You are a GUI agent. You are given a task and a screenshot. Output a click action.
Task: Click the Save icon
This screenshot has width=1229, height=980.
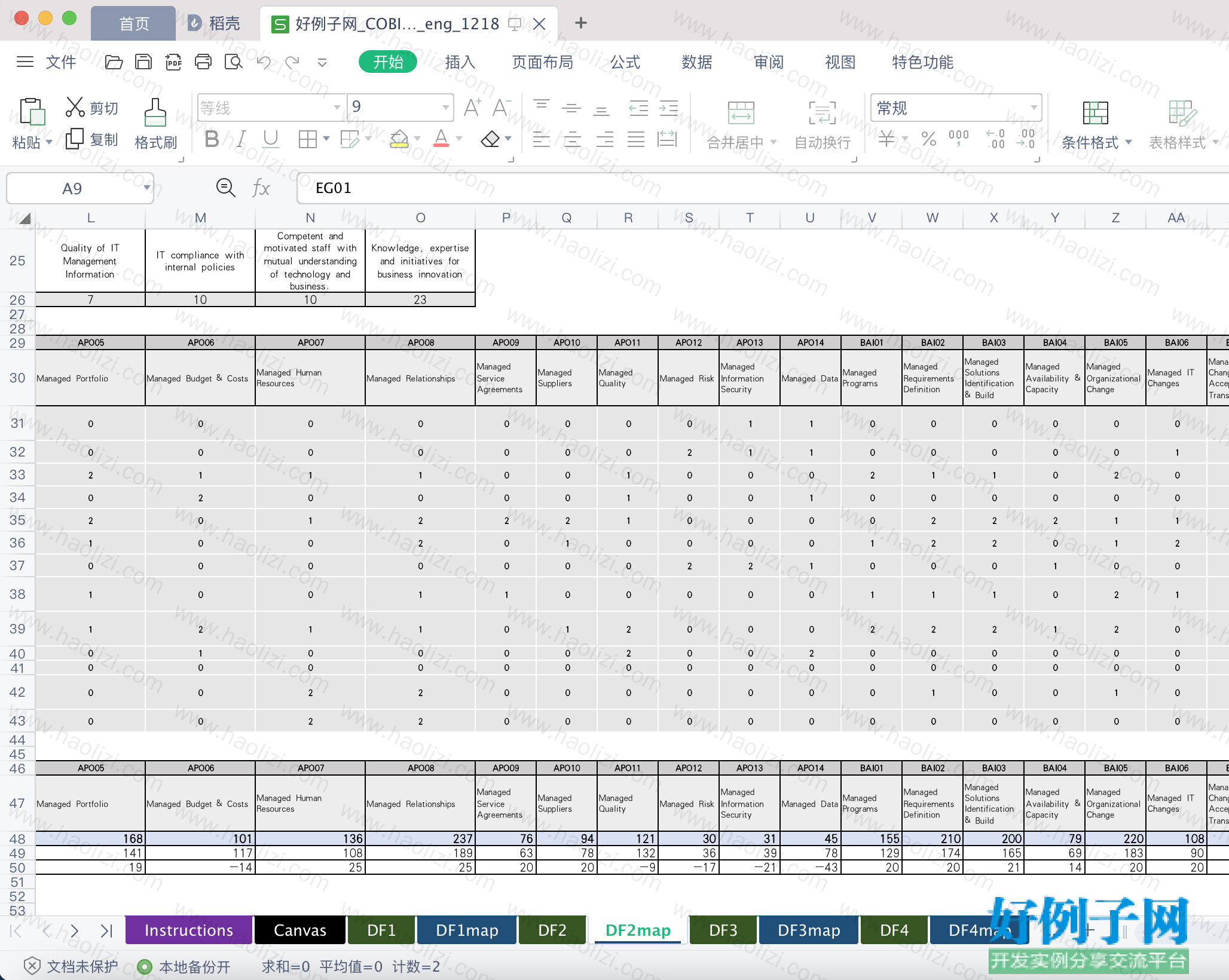click(x=143, y=62)
